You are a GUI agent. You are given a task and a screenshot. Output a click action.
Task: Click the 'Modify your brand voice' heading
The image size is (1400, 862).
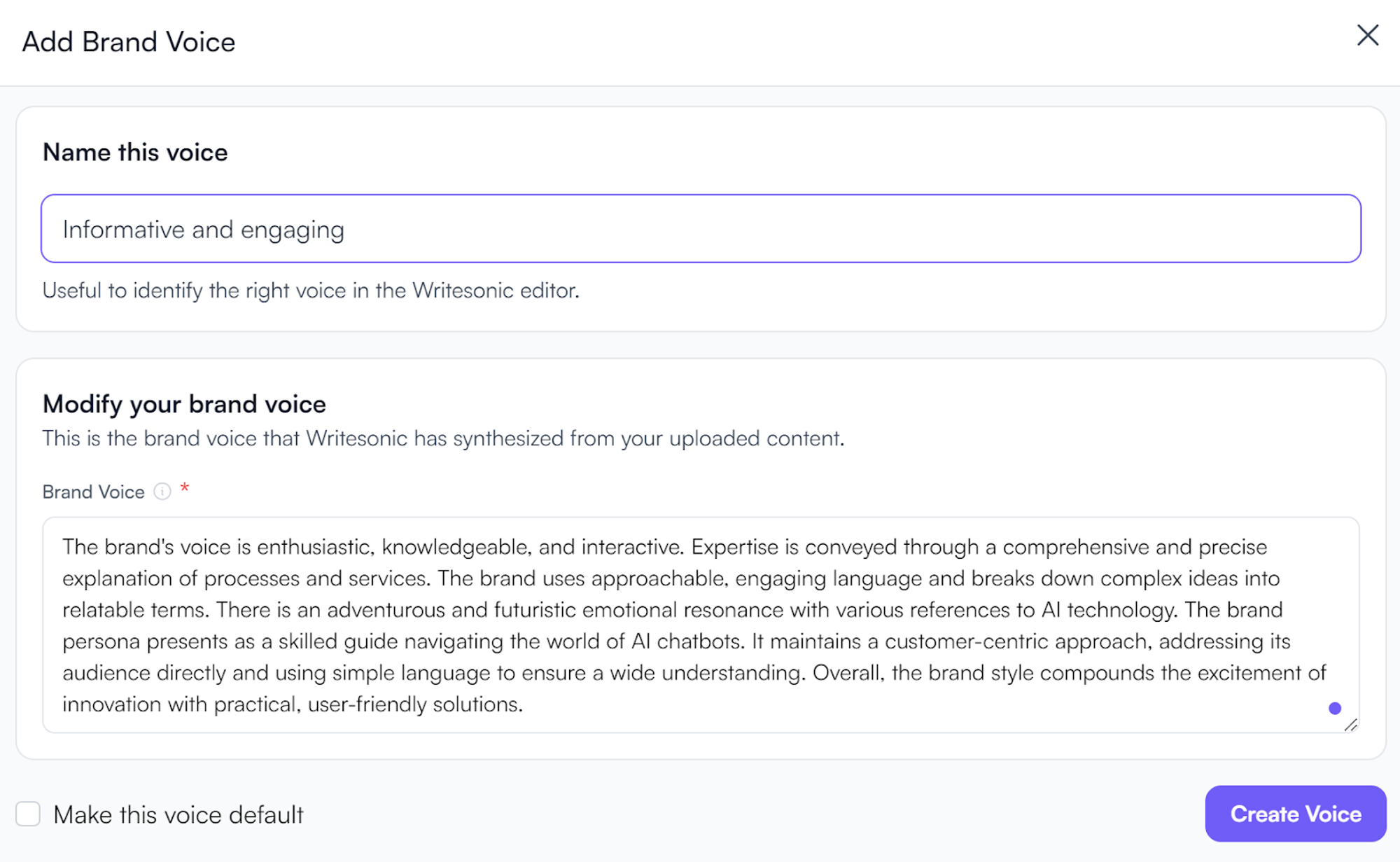[184, 404]
